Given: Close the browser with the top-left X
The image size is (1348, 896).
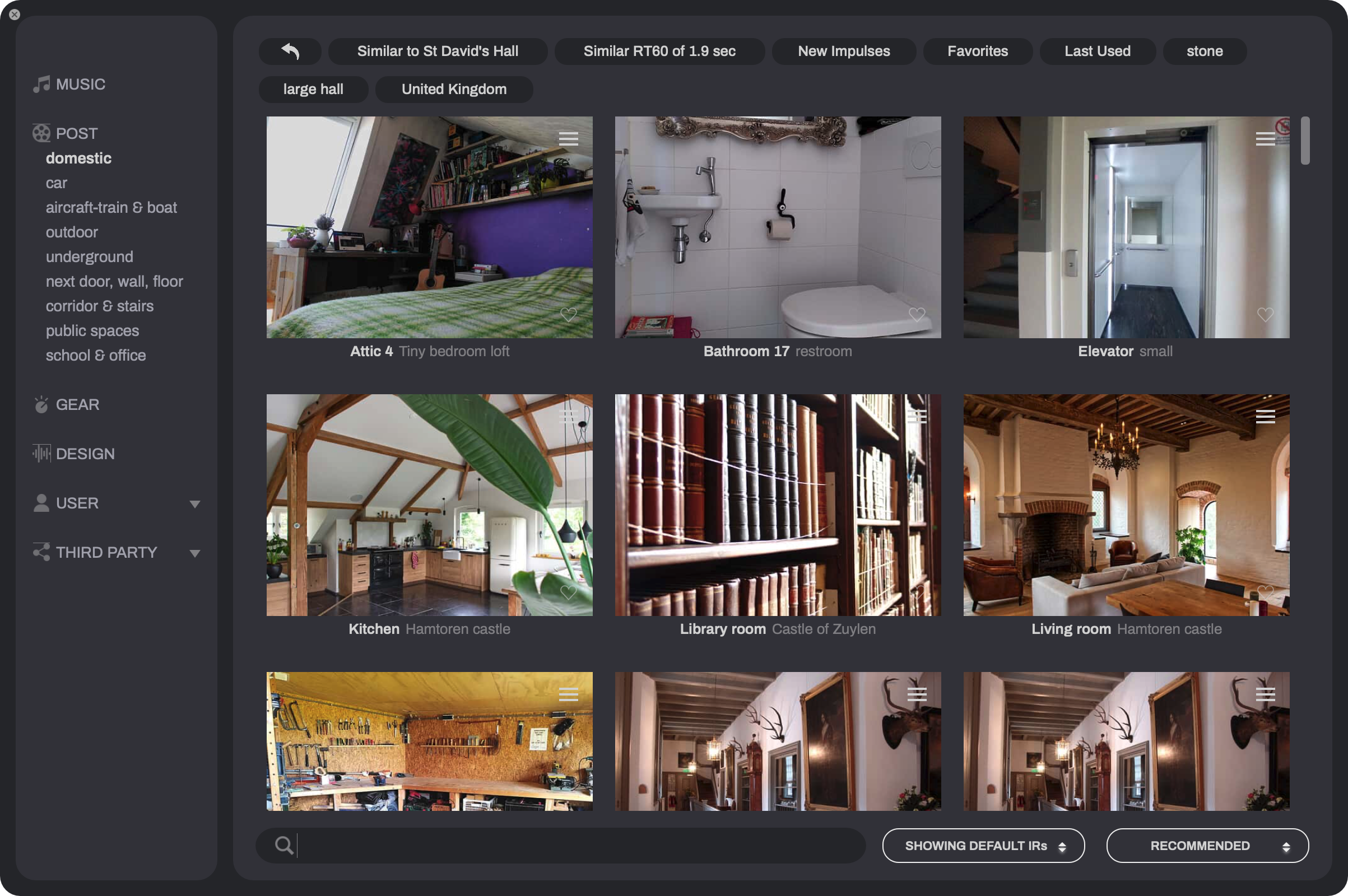Looking at the screenshot, I should point(15,15).
